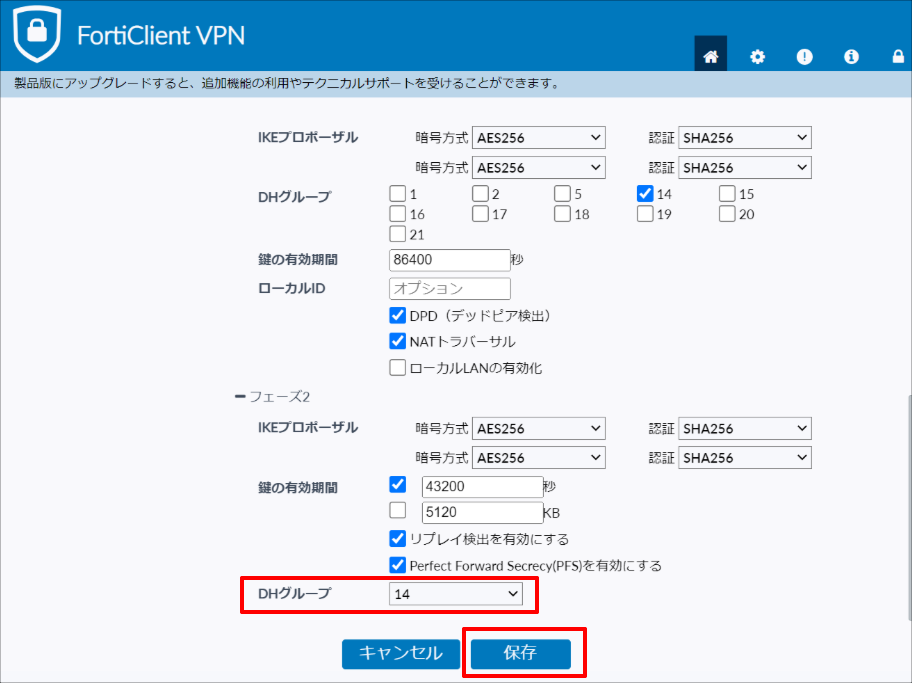Screen dimensions: 912x683
Task: Click the padlock icon in header
Action: pyautogui.click(x=898, y=56)
